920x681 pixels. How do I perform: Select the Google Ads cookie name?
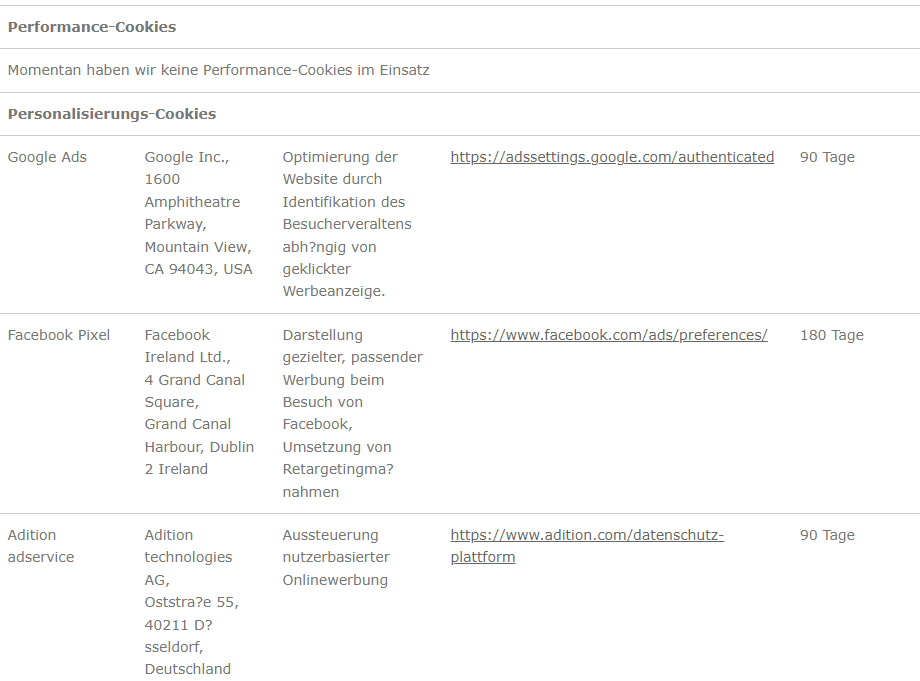[47, 157]
